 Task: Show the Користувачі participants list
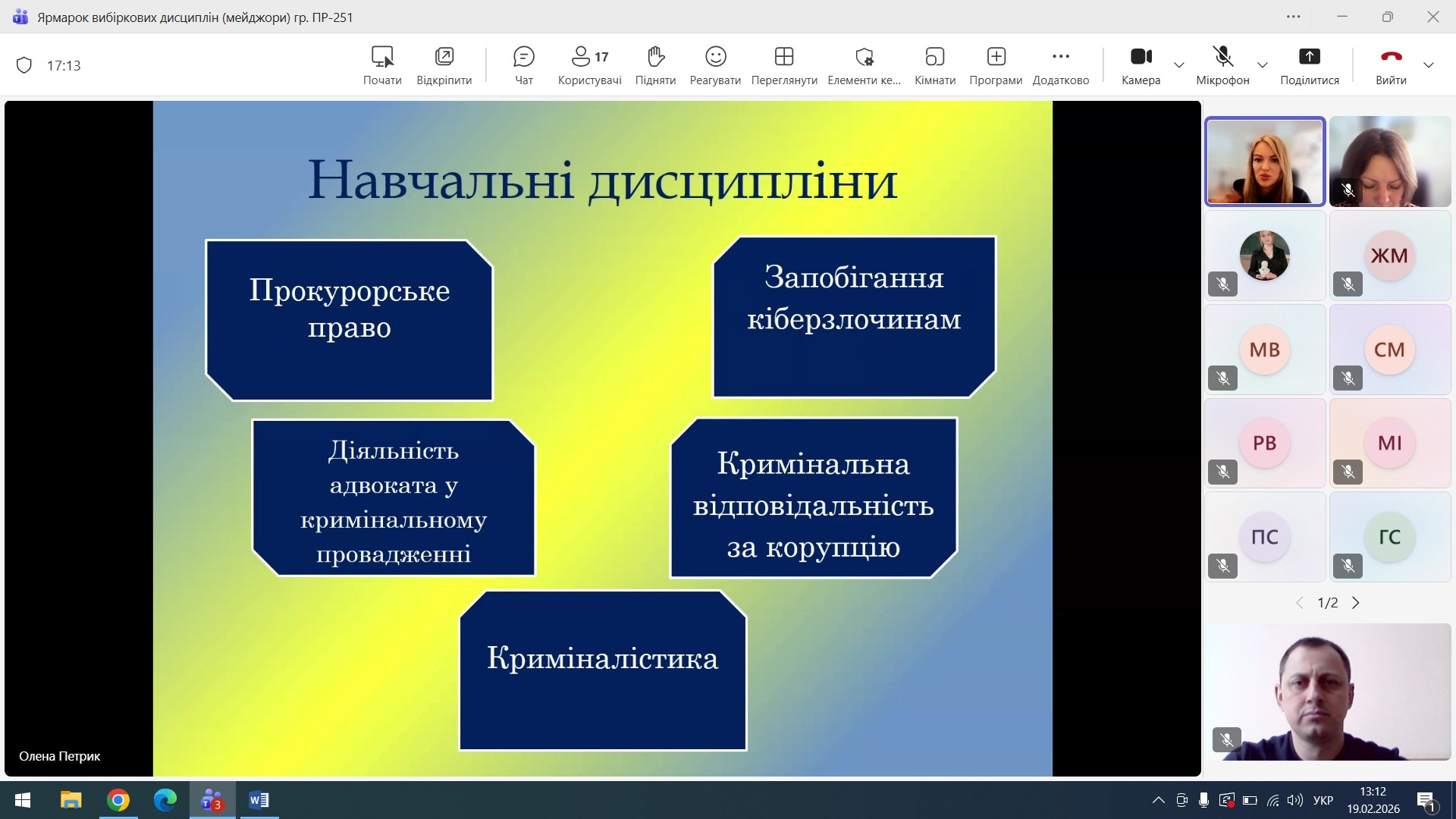pos(589,64)
